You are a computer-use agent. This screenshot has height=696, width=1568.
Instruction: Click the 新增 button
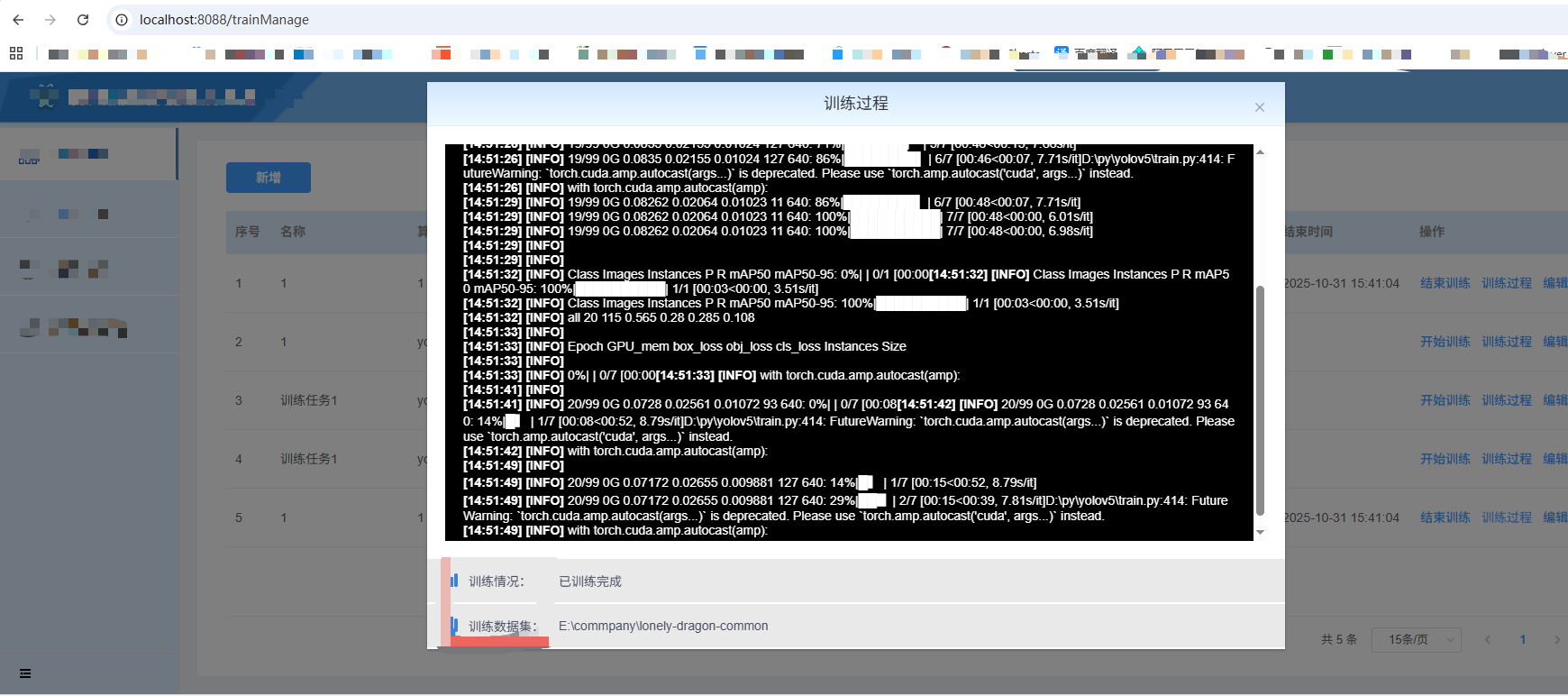point(269,178)
